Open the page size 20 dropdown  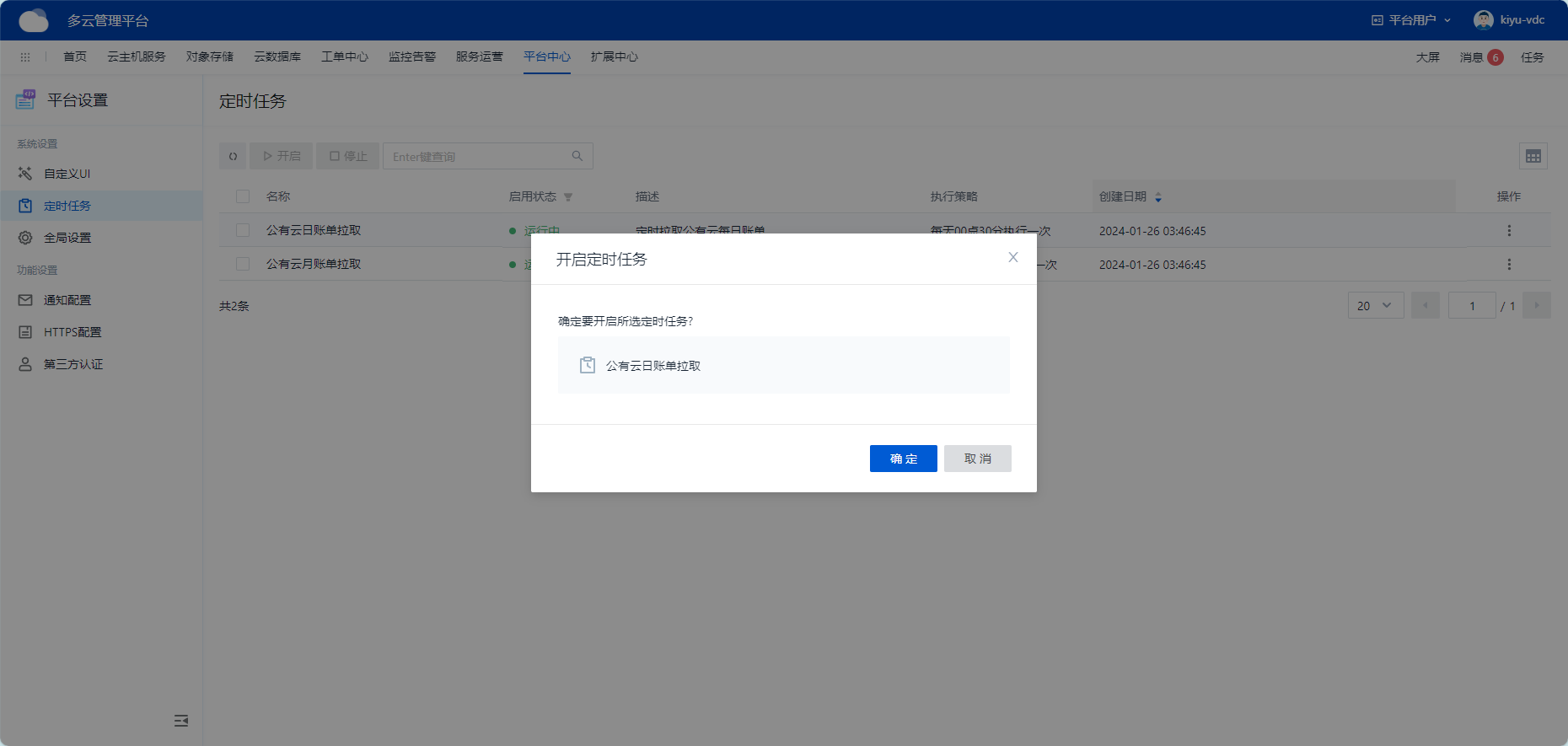[1375, 305]
